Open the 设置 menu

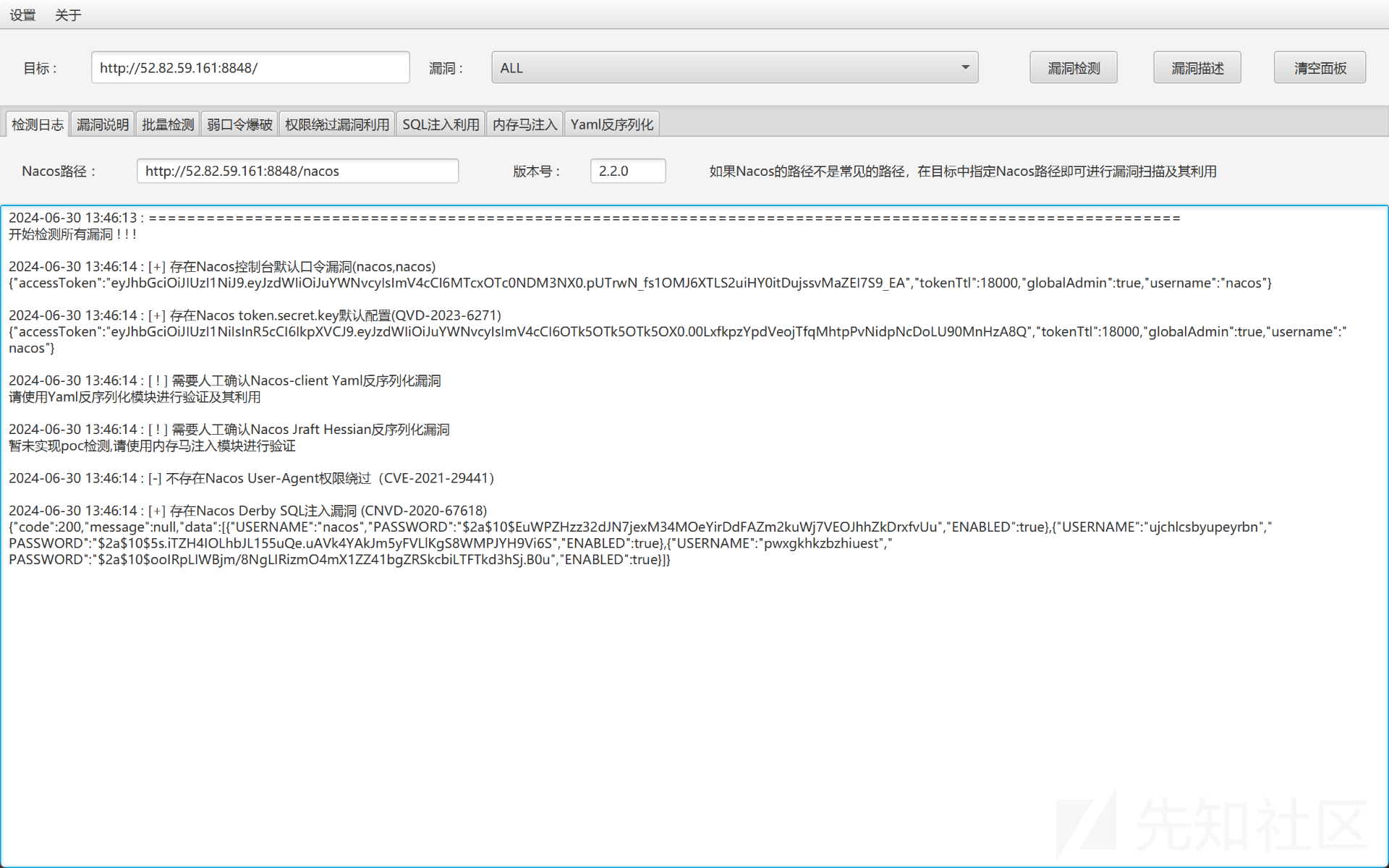(x=22, y=15)
